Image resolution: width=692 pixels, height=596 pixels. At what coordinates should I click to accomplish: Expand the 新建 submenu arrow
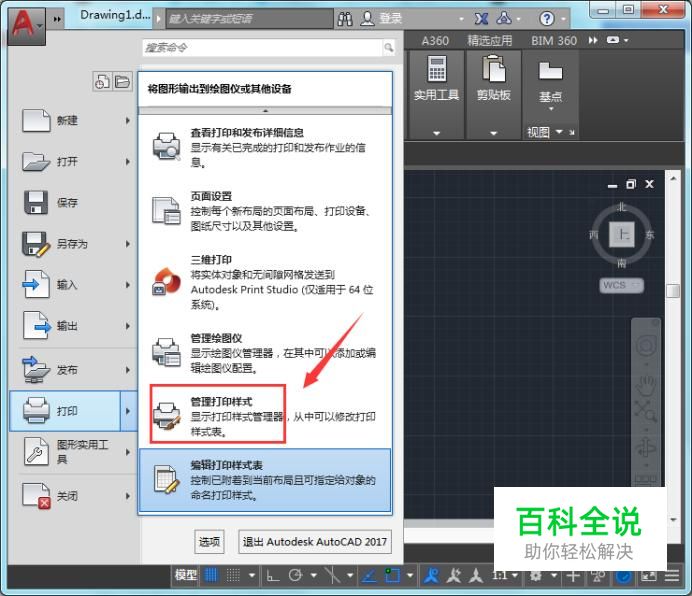click(128, 120)
